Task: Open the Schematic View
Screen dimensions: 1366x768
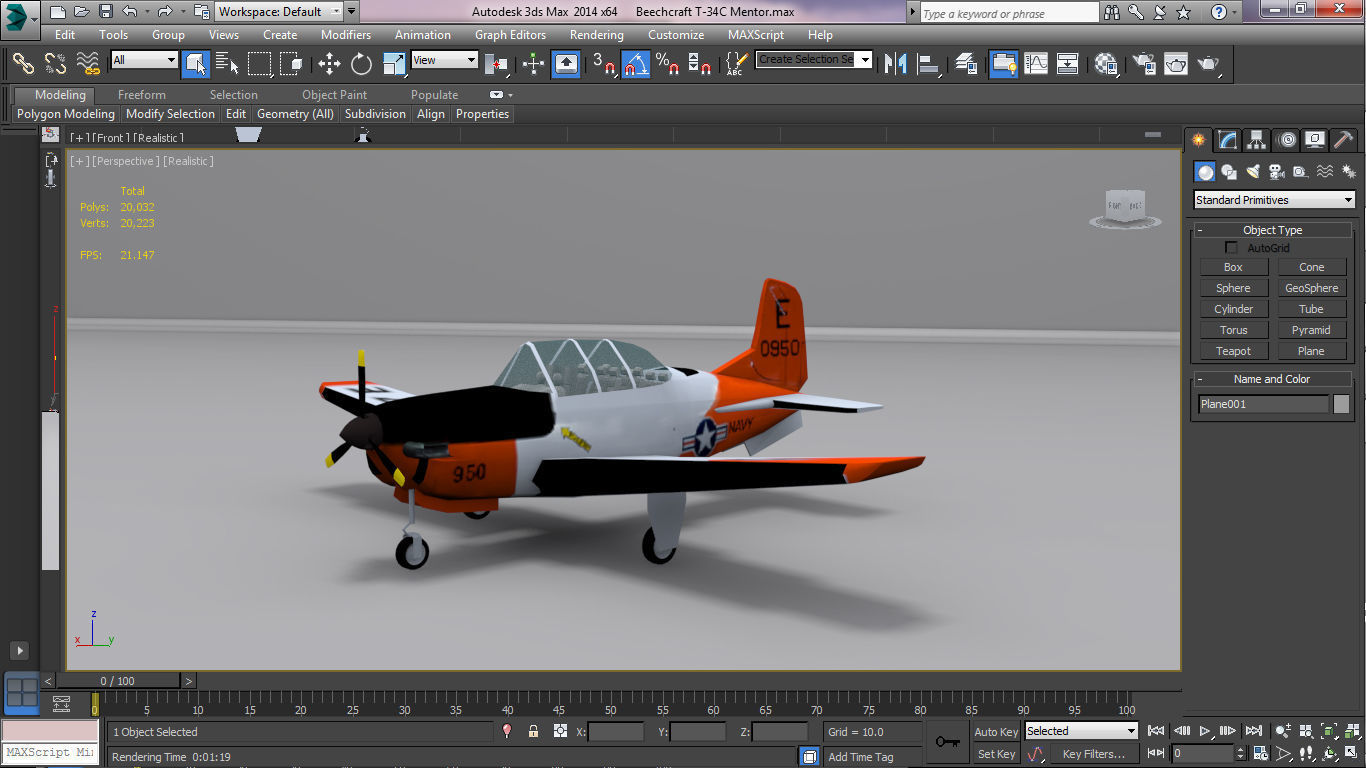Action: tap(1068, 64)
